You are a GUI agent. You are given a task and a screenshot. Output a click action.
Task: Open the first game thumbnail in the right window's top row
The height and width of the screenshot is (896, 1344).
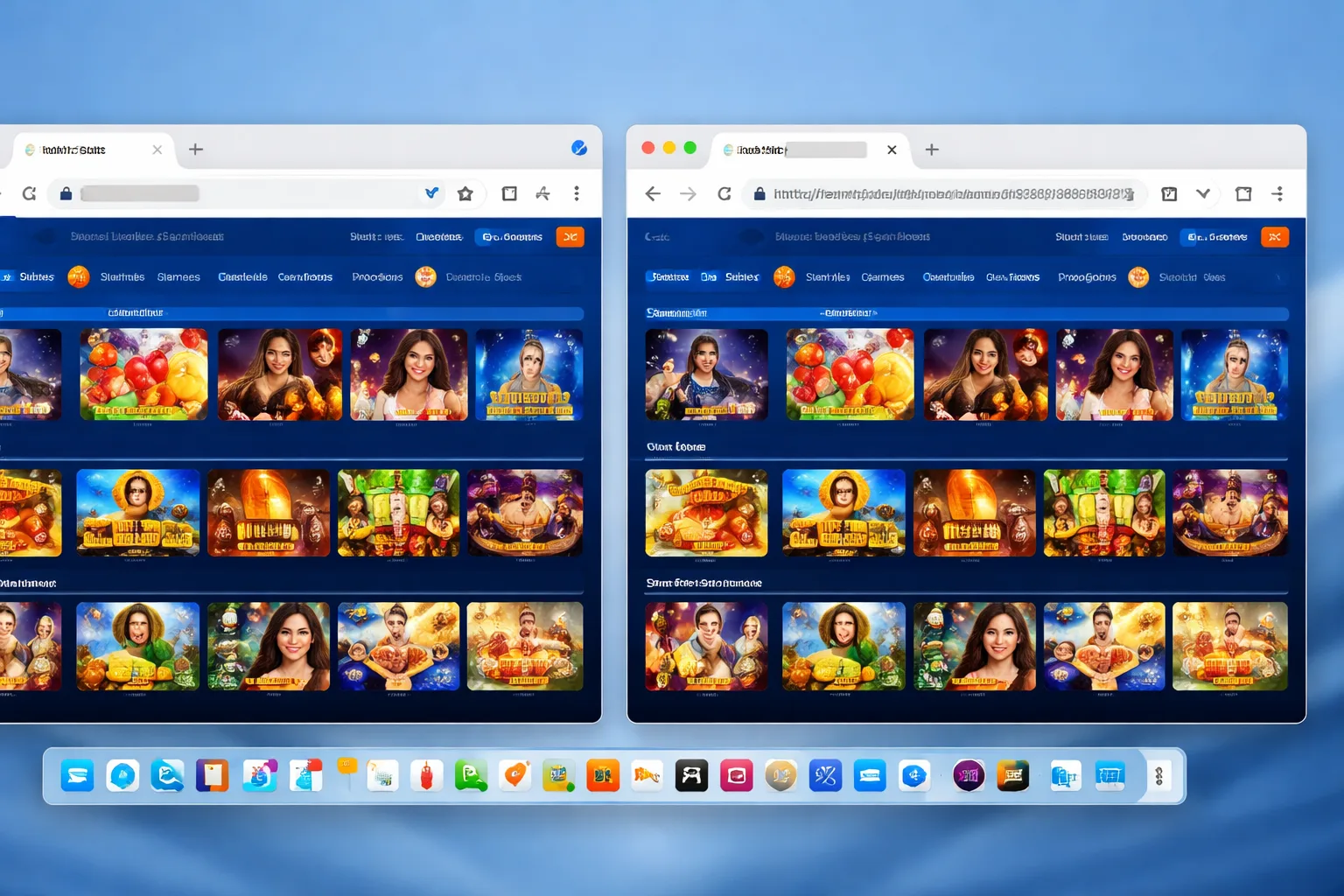(707, 374)
